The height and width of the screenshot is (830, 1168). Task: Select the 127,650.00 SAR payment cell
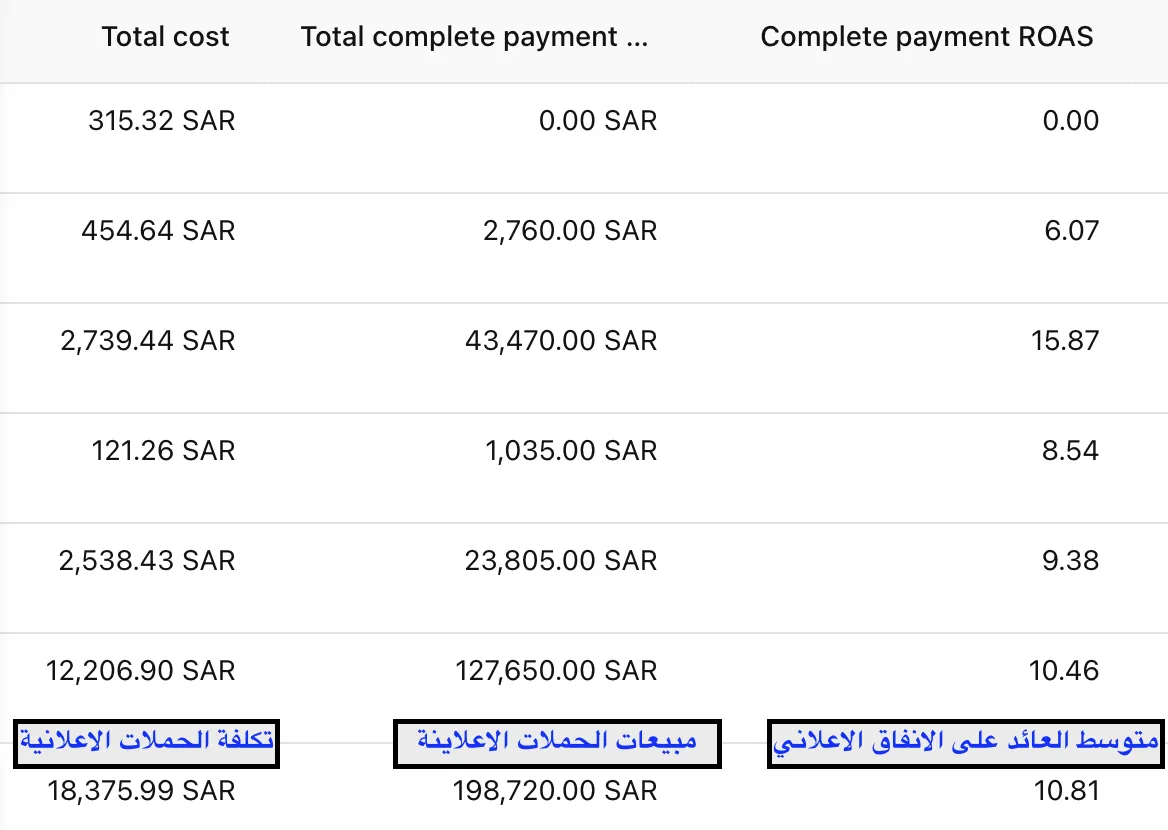[556, 671]
